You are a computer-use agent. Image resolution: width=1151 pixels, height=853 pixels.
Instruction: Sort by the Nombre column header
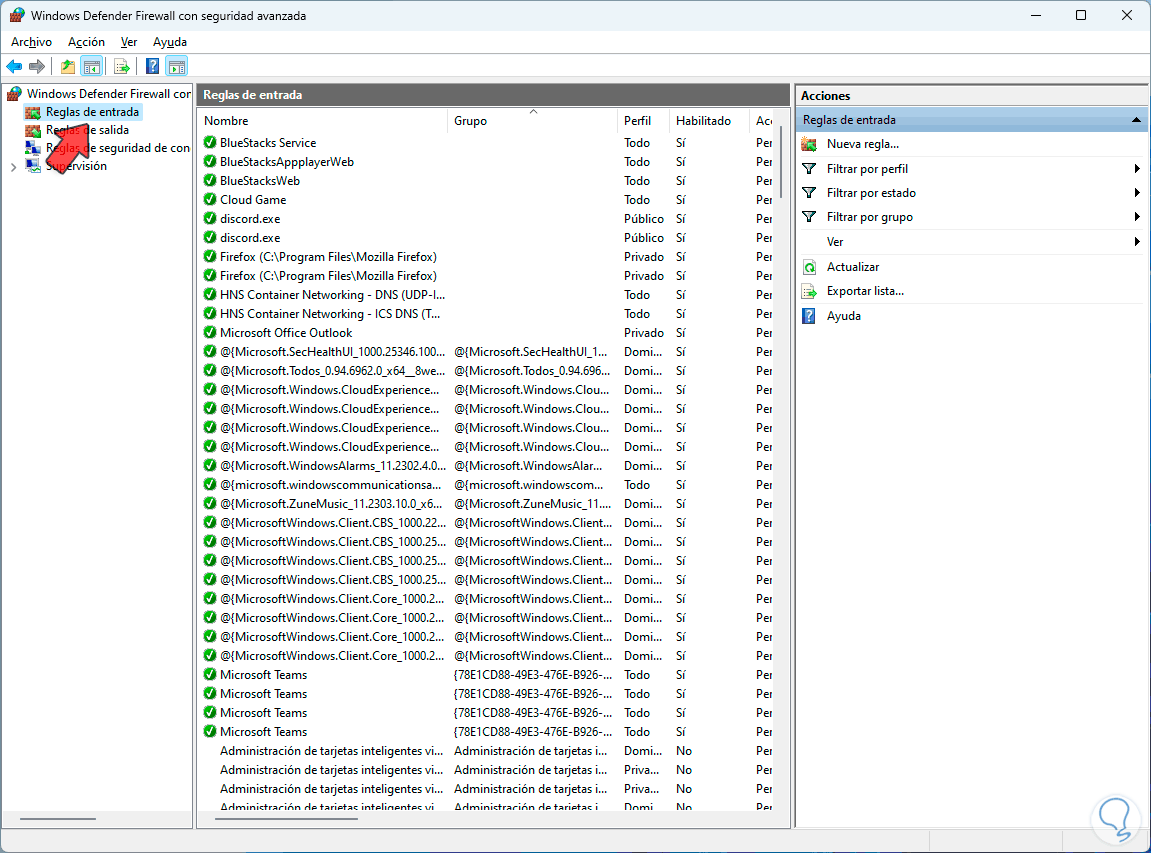pyautogui.click(x=322, y=121)
